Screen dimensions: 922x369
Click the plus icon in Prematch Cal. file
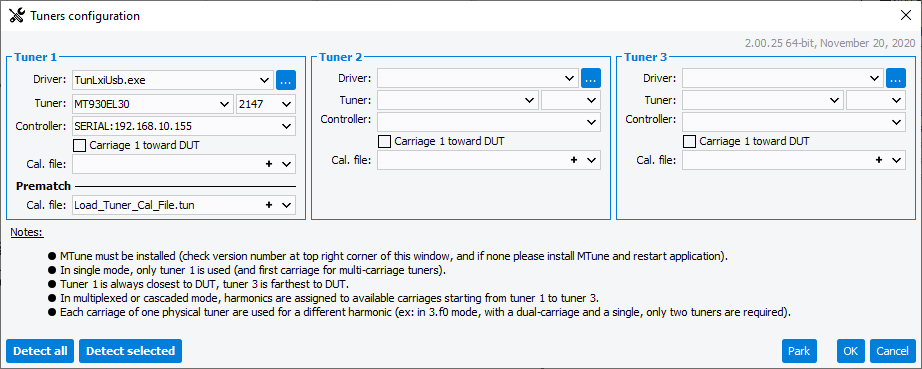269,205
